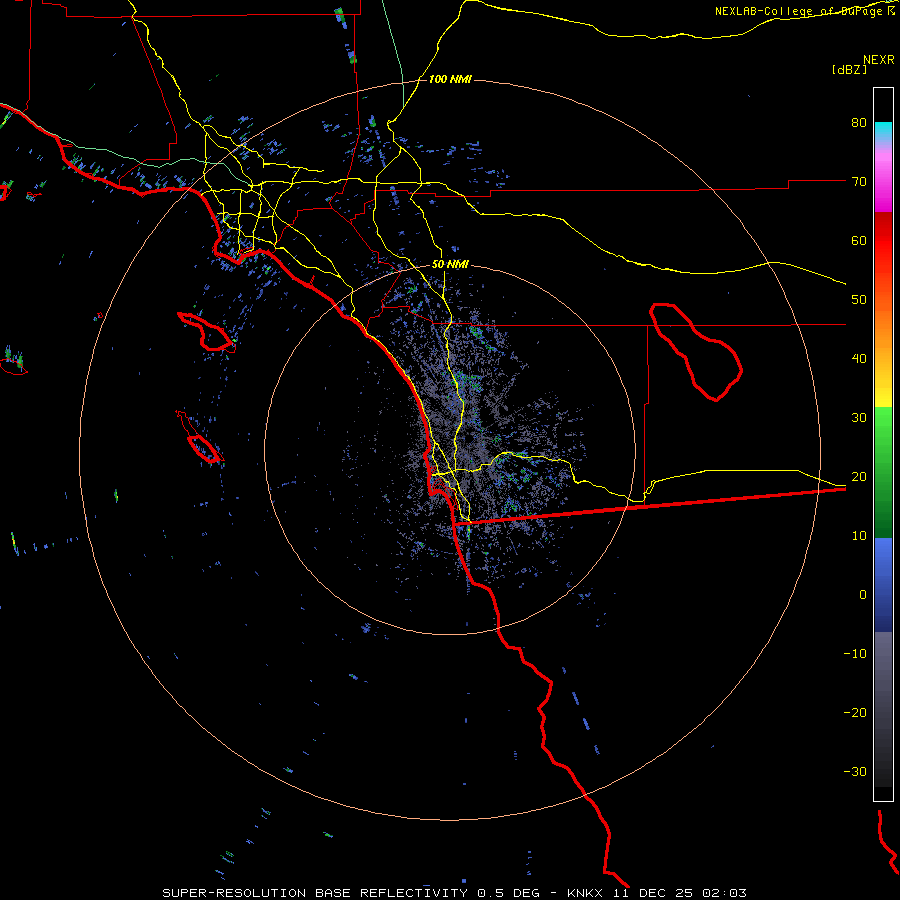Click the 20 dBZ scale value

tap(859, 477)
